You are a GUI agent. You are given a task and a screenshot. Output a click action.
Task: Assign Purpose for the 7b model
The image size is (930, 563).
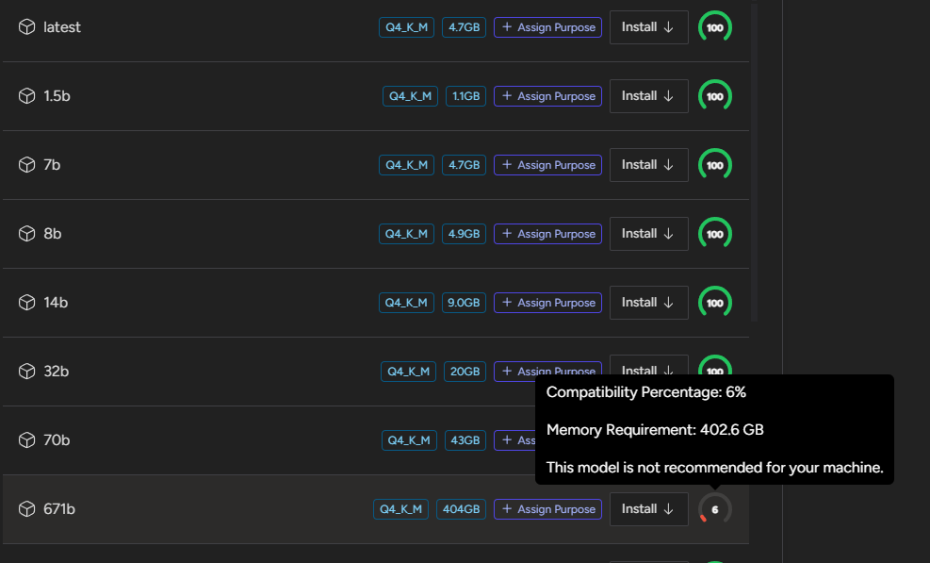tap(548, 165)
